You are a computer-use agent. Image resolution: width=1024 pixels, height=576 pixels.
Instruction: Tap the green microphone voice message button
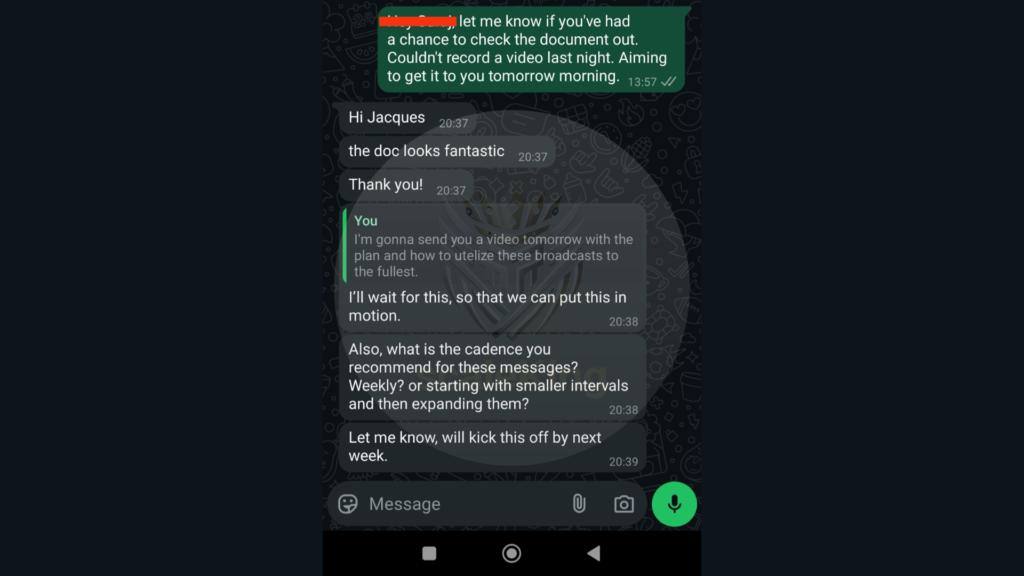pos(674,504)
